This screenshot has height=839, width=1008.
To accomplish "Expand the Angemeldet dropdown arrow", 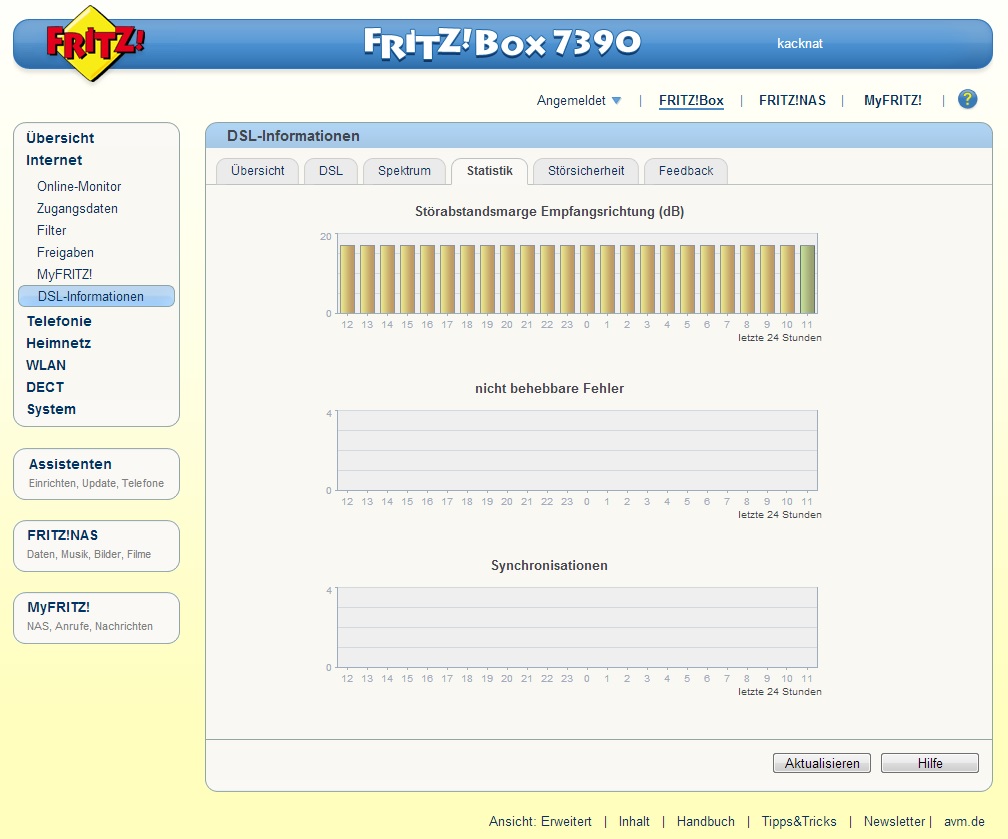I will [x=616, y=100].
